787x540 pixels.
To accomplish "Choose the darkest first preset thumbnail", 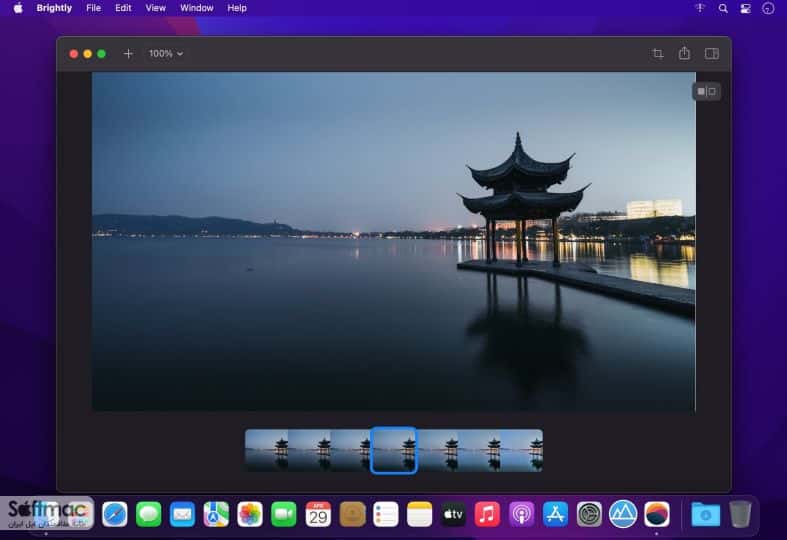I will point(267,450).
